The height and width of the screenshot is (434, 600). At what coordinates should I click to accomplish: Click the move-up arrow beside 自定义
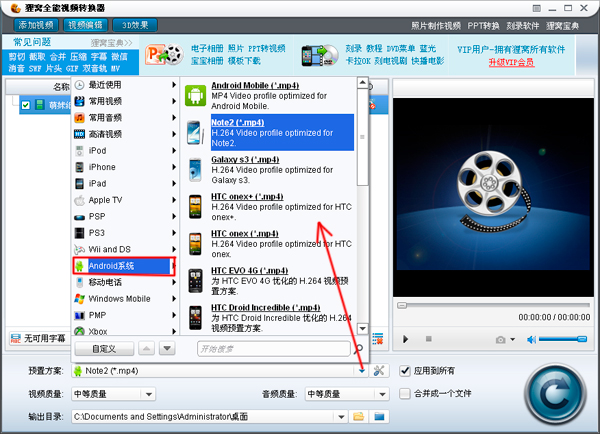point(146,349)
